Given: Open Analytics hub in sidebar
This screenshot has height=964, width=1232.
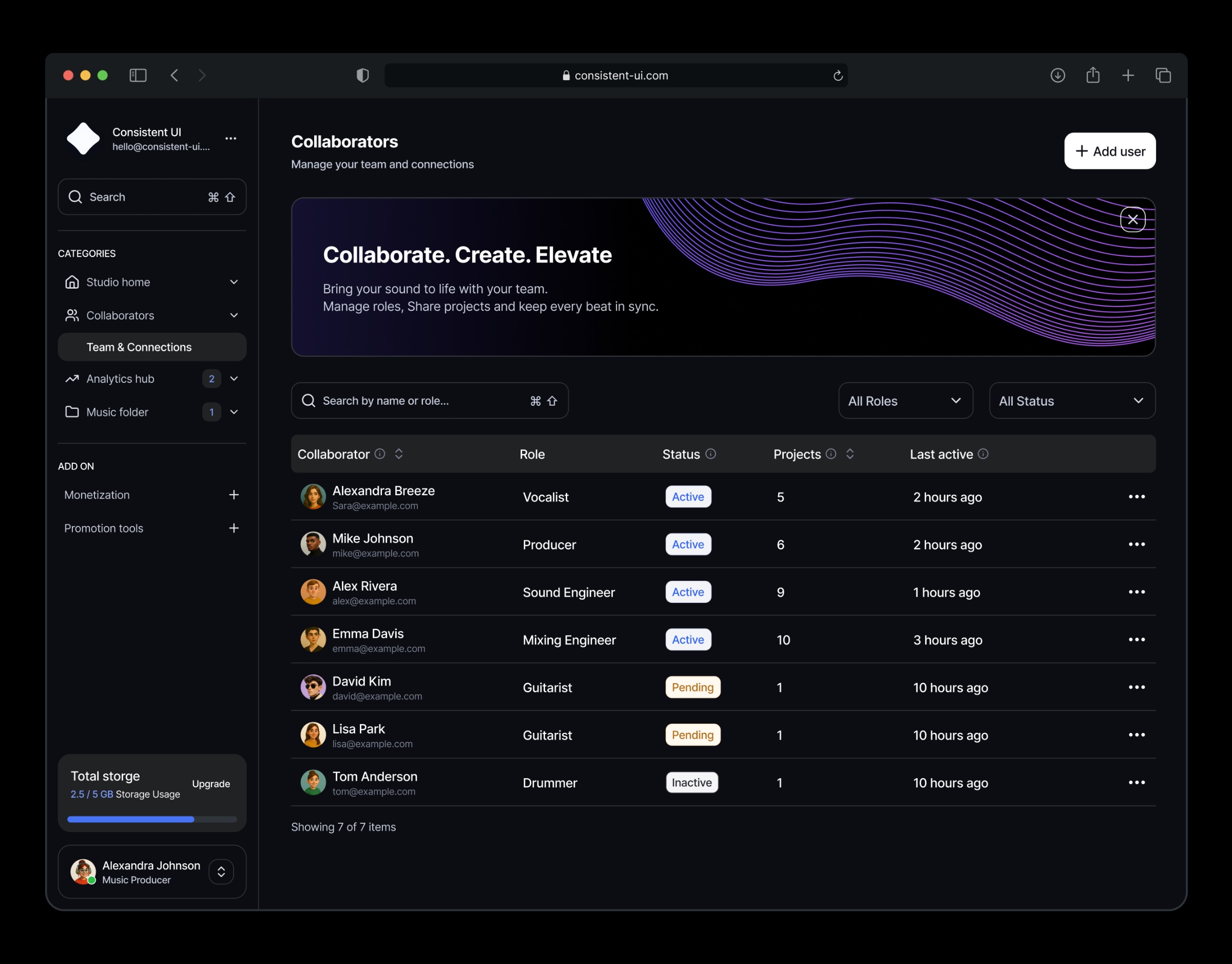Looking at the screenshot, I should 120,379.
